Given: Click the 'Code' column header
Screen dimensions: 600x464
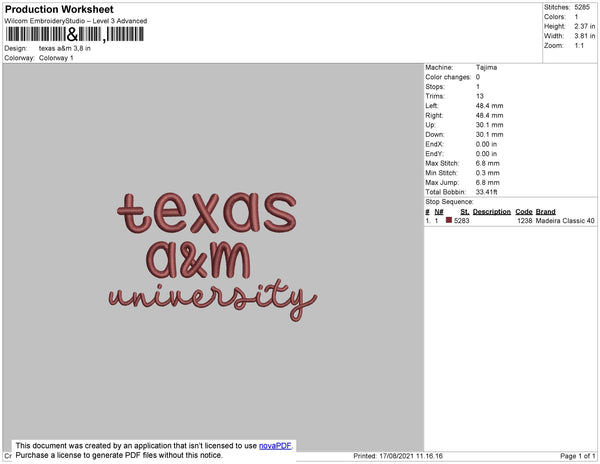Looking at the screenshot, I should coord(524,212).
